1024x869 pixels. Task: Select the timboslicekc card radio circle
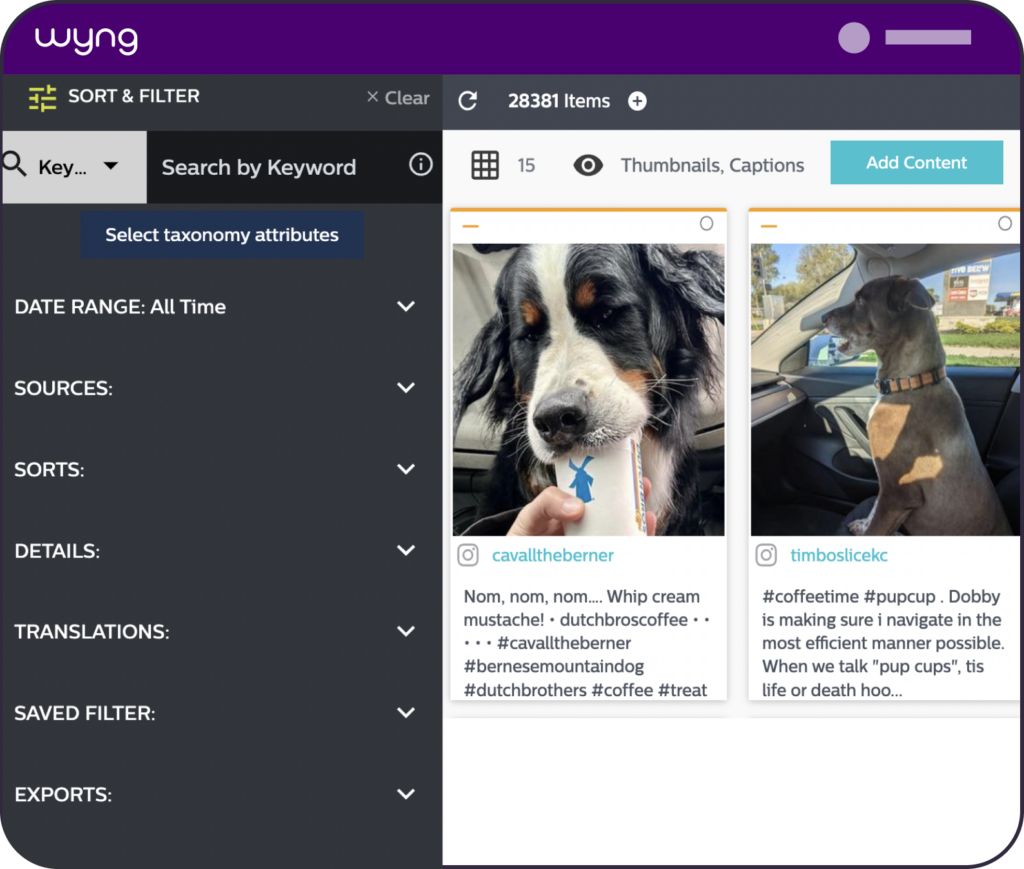tap(1005, 224)
